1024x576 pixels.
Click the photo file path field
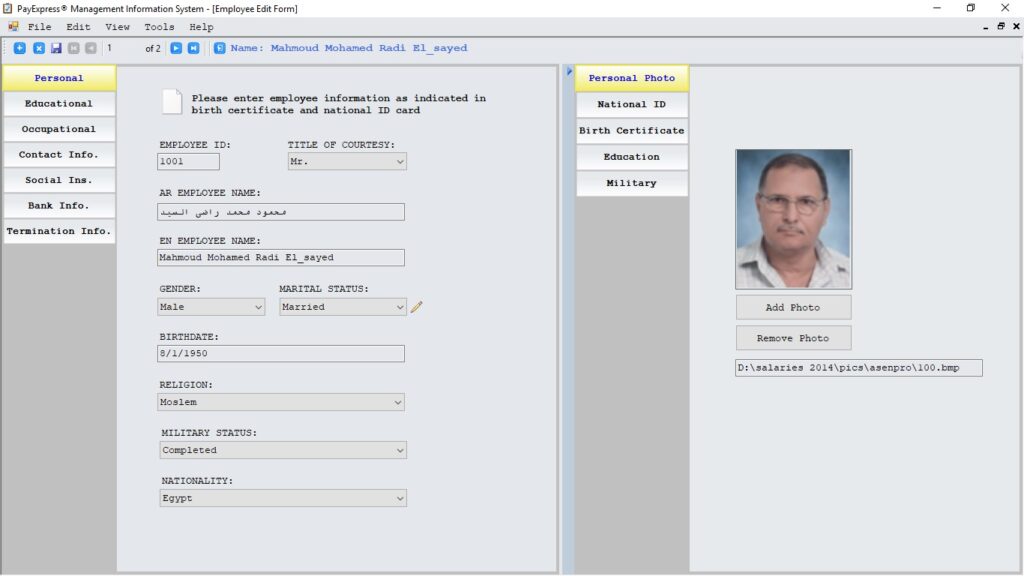(859, 368)
